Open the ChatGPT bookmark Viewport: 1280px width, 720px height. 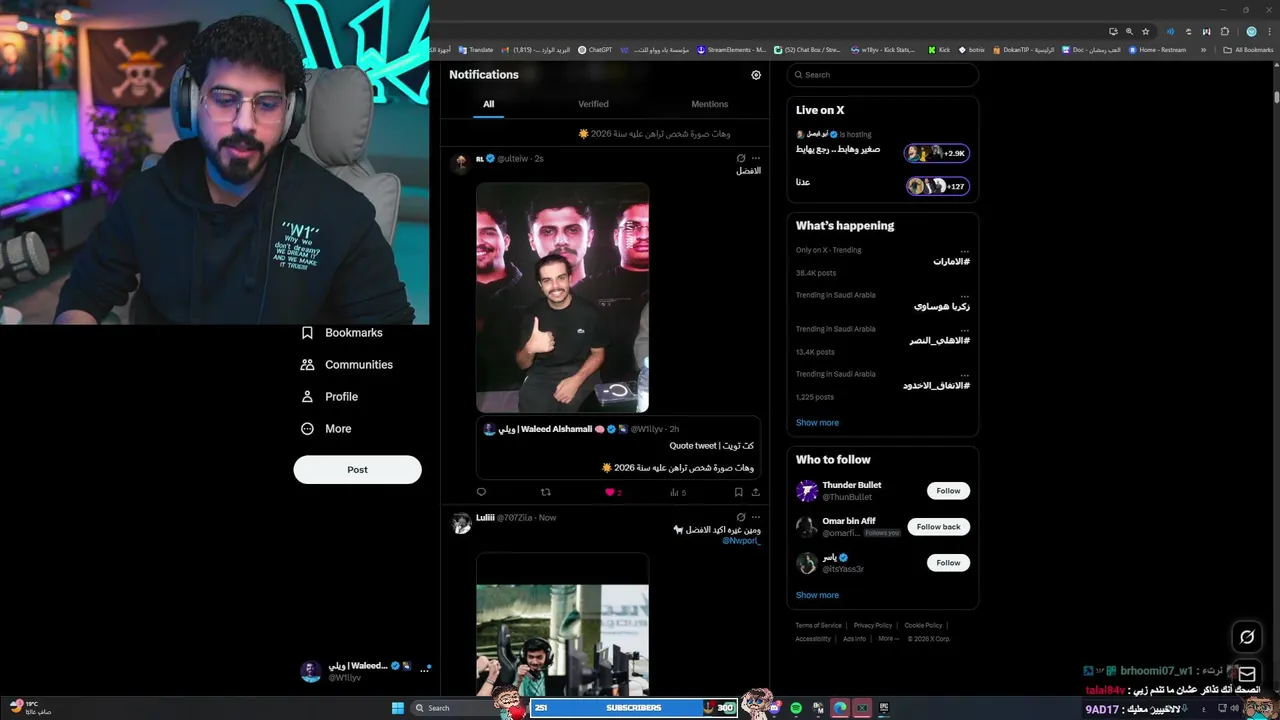pos(595,49)
